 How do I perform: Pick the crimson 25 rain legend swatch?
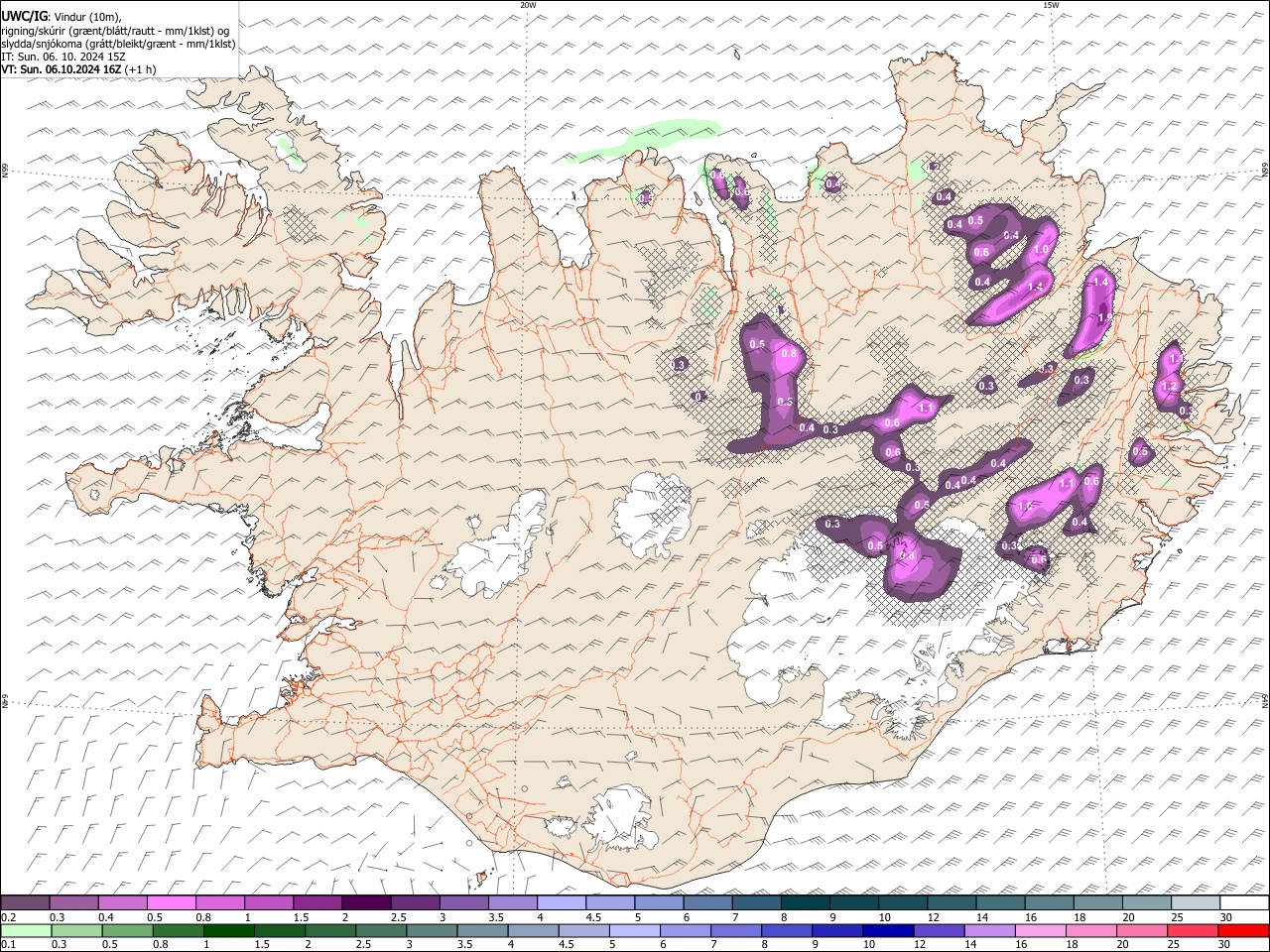click(1194, 931)
